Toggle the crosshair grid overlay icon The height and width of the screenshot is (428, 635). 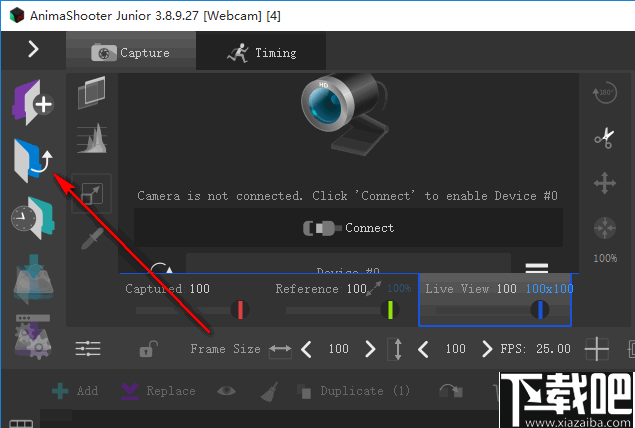[597, 349]
